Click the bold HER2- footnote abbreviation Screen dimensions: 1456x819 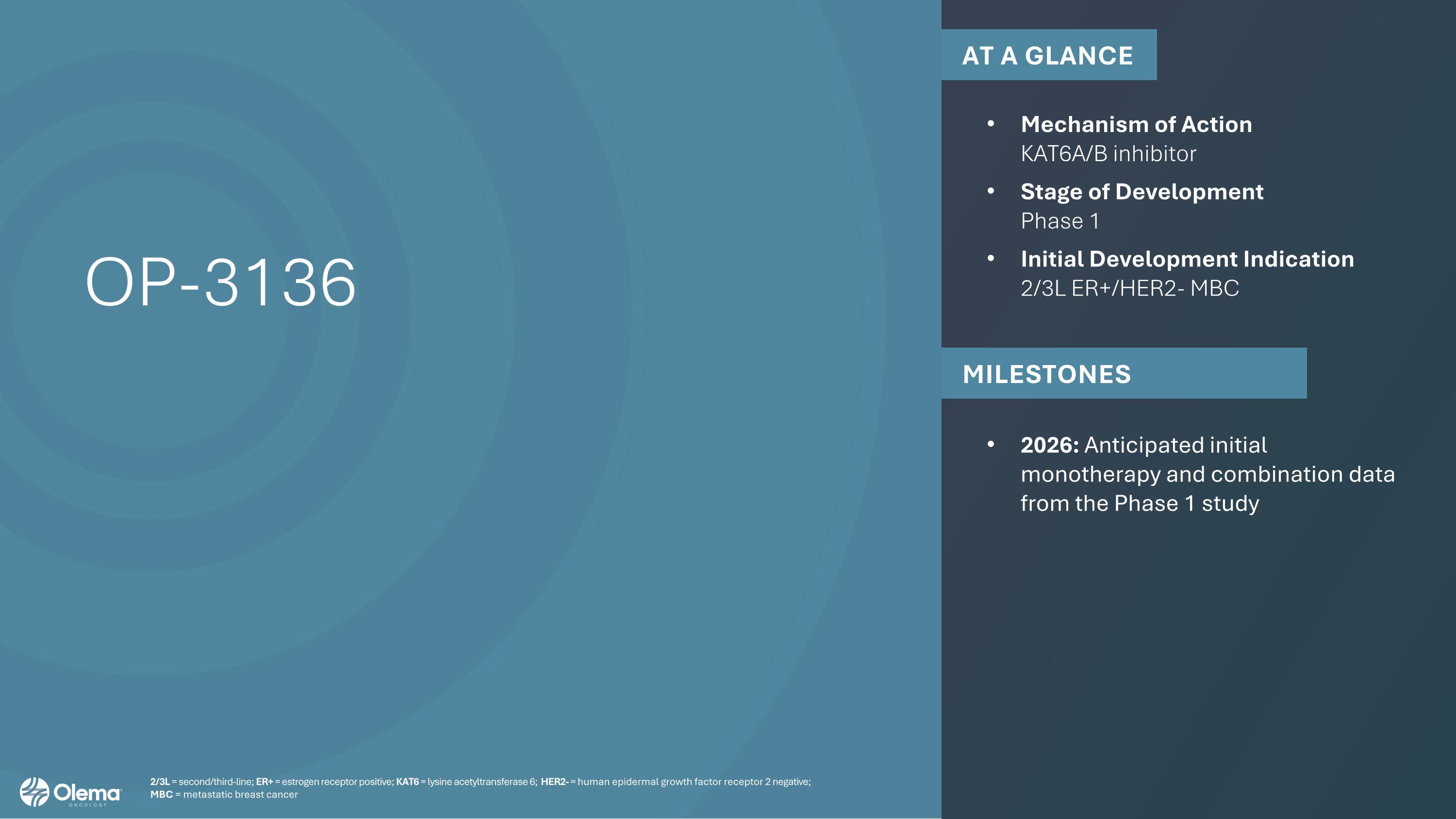point(554,782)
